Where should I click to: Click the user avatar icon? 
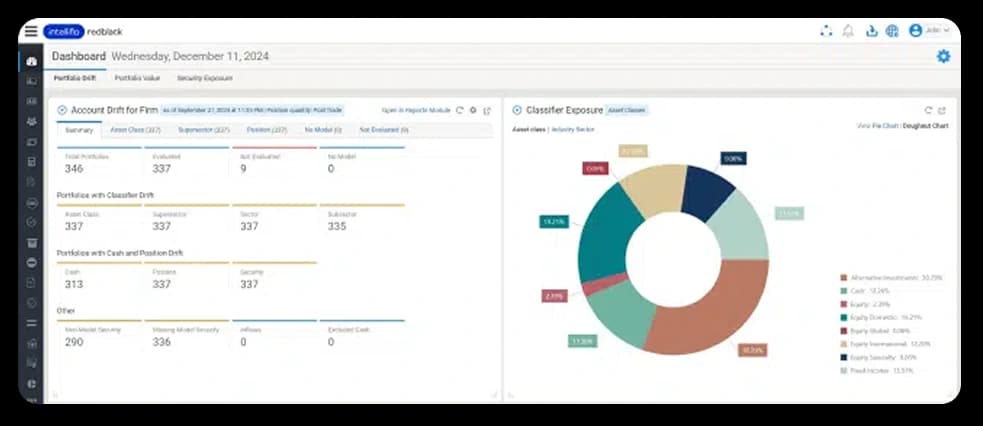(x=915, y=30)
